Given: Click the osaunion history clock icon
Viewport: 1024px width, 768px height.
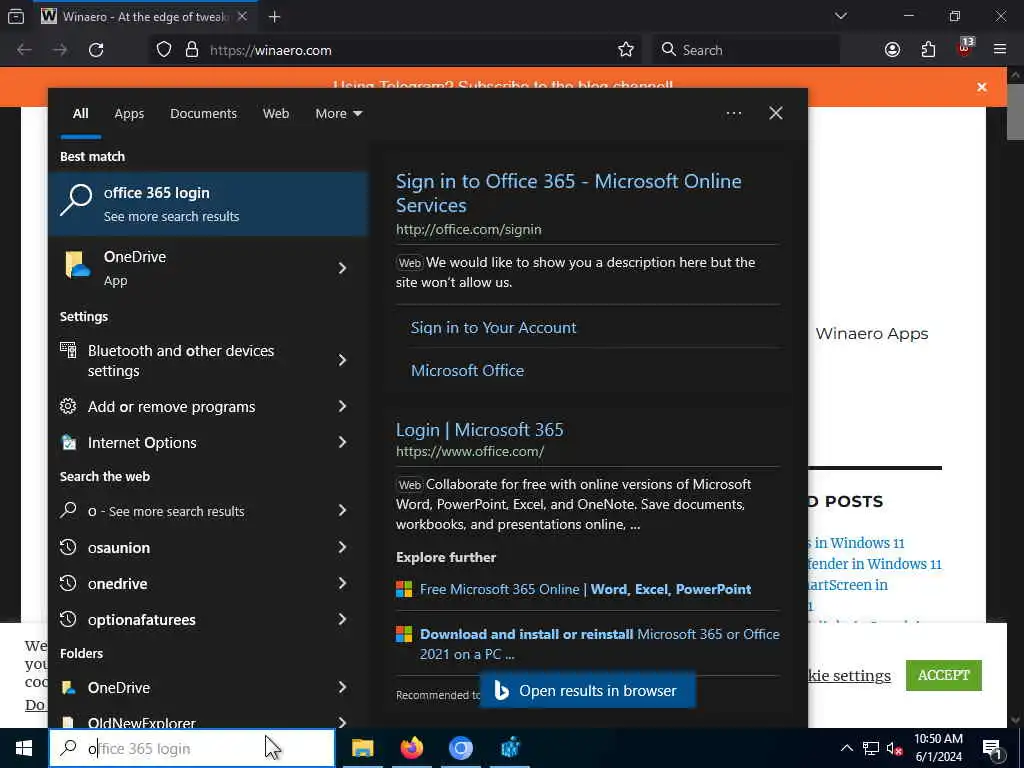Looking at the screenshot, I should (68, 547).
